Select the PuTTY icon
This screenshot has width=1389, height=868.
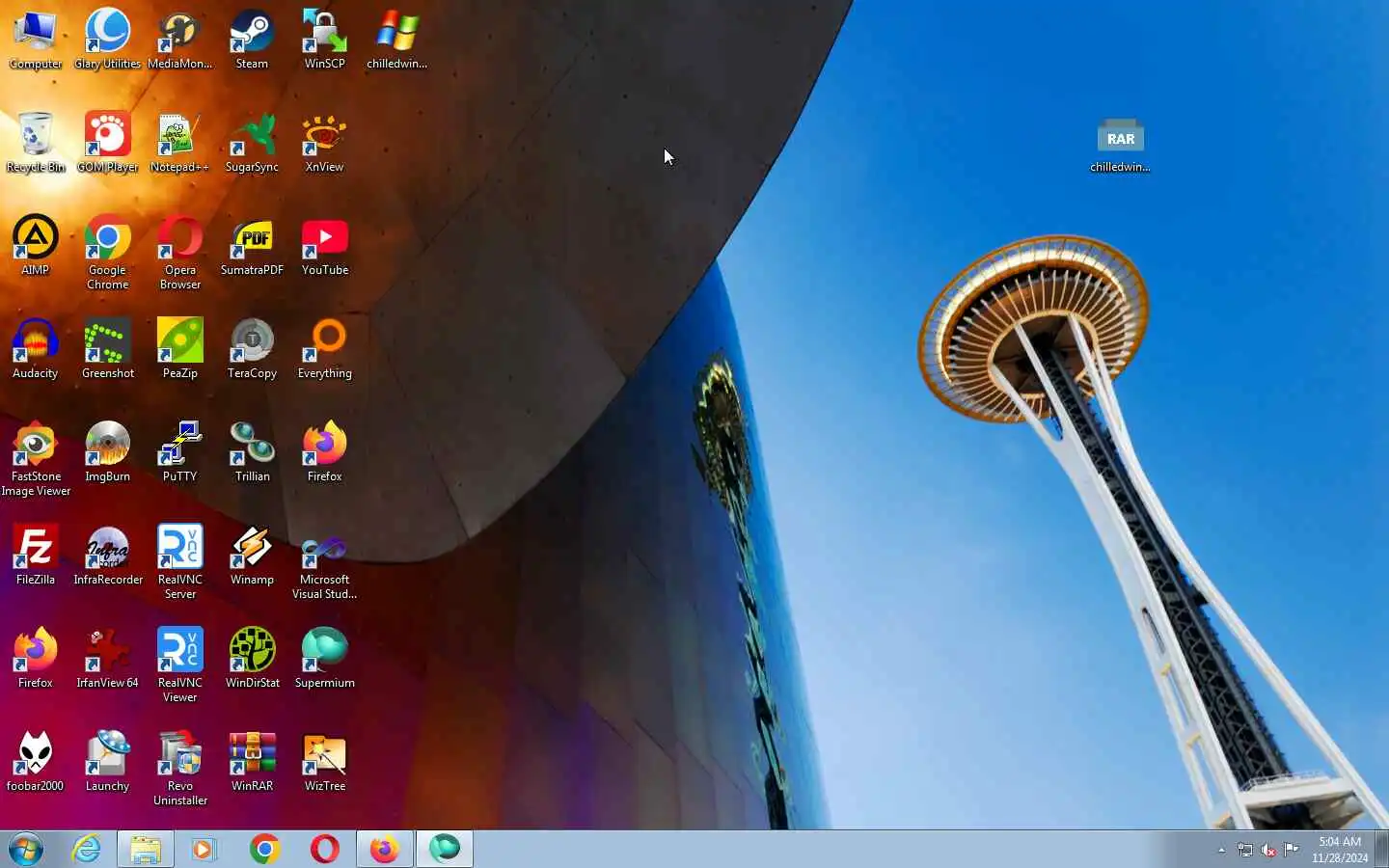tap(180, 451)
